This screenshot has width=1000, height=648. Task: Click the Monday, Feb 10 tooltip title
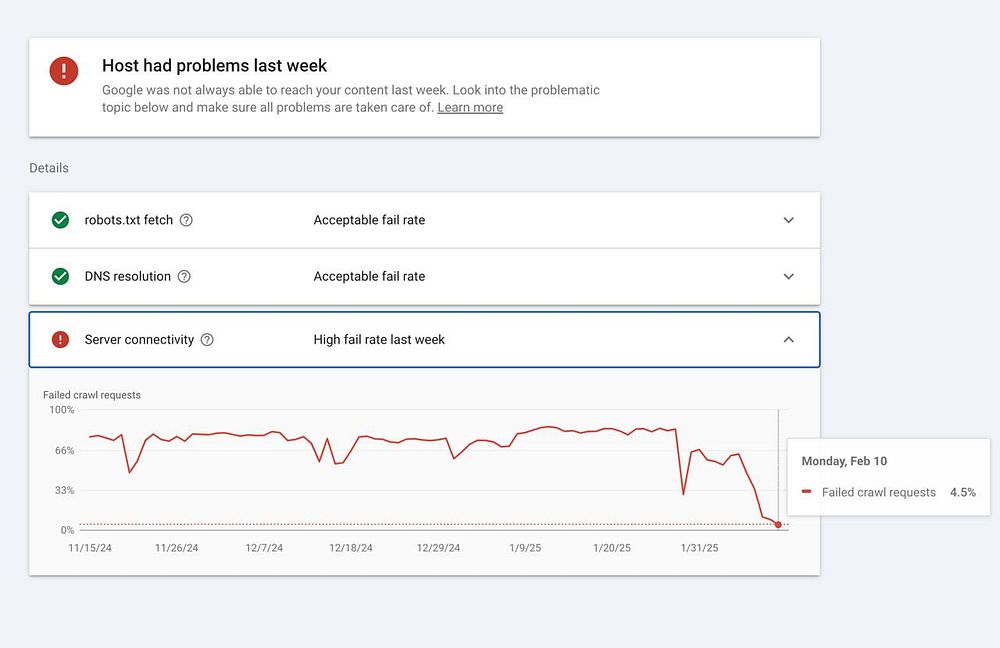click(x=844, y=461)
